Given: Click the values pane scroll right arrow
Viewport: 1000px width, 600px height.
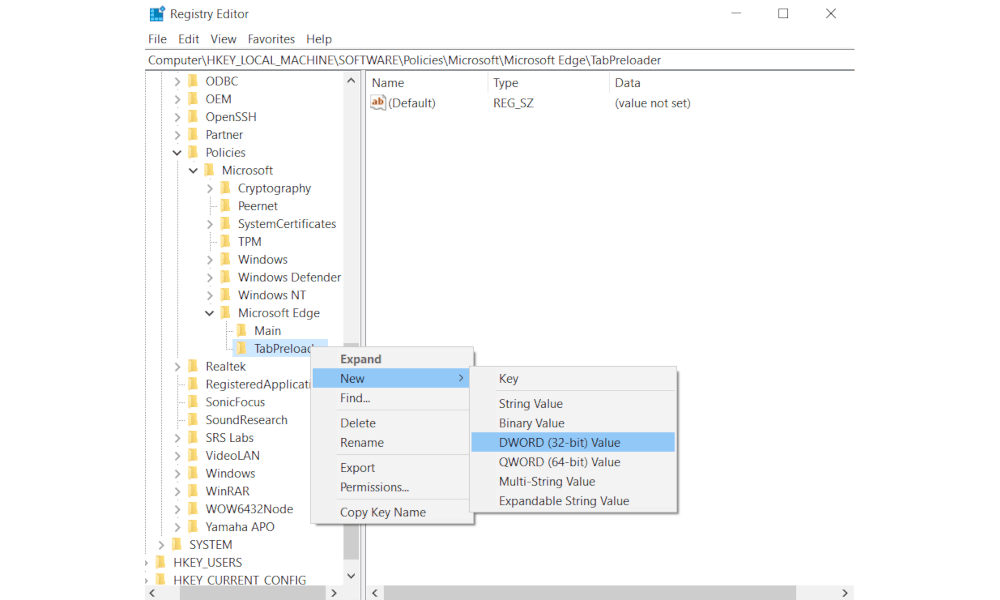Looking at the screenshot, I should point(845,593).
